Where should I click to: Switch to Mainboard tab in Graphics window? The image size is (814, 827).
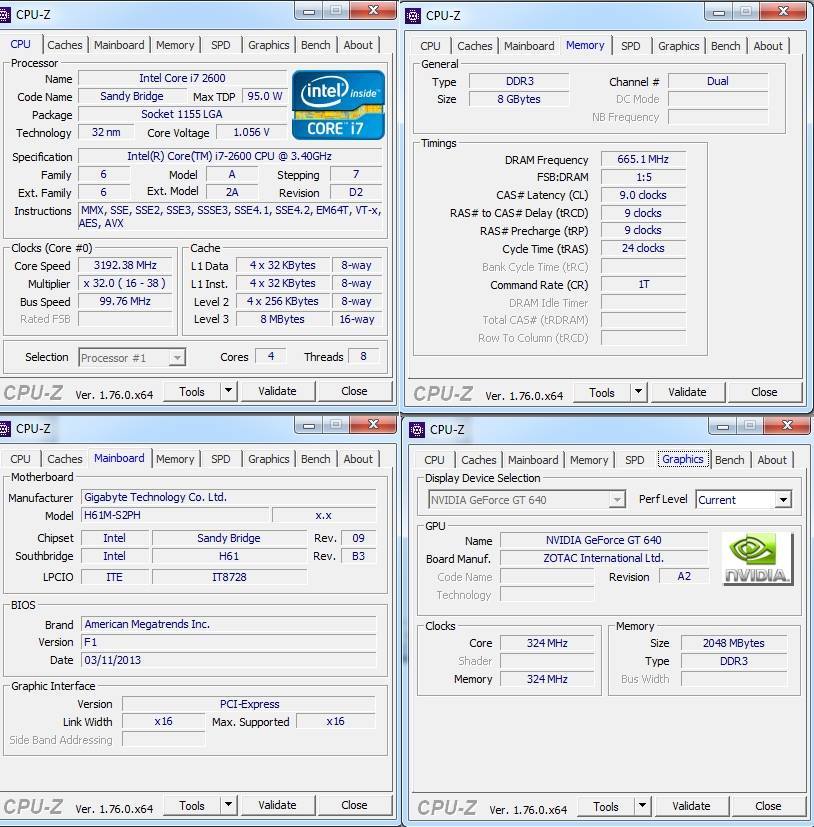point(533,460)
